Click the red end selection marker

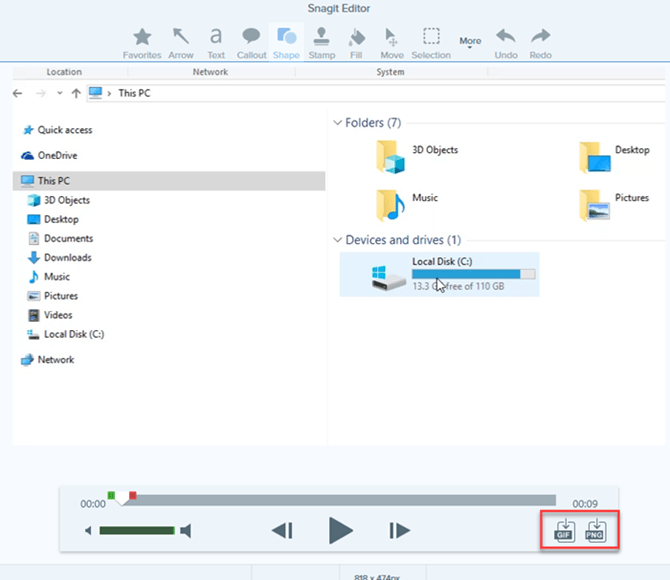click(x=133, y=495)
